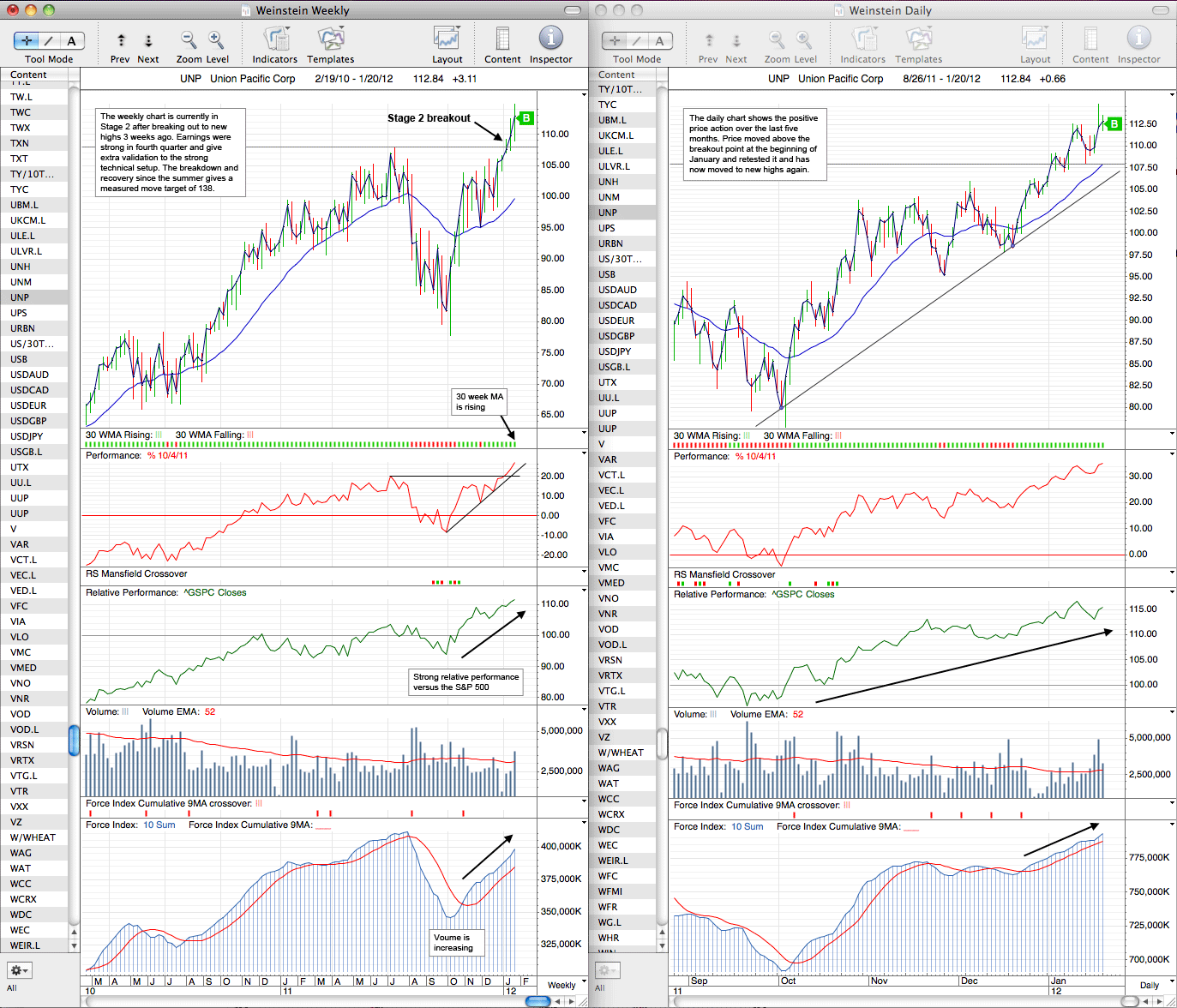Click weekly chart horizontal scroll thumb
This screenshot has width=1177, height=1008.
[x=537, y=1001]
